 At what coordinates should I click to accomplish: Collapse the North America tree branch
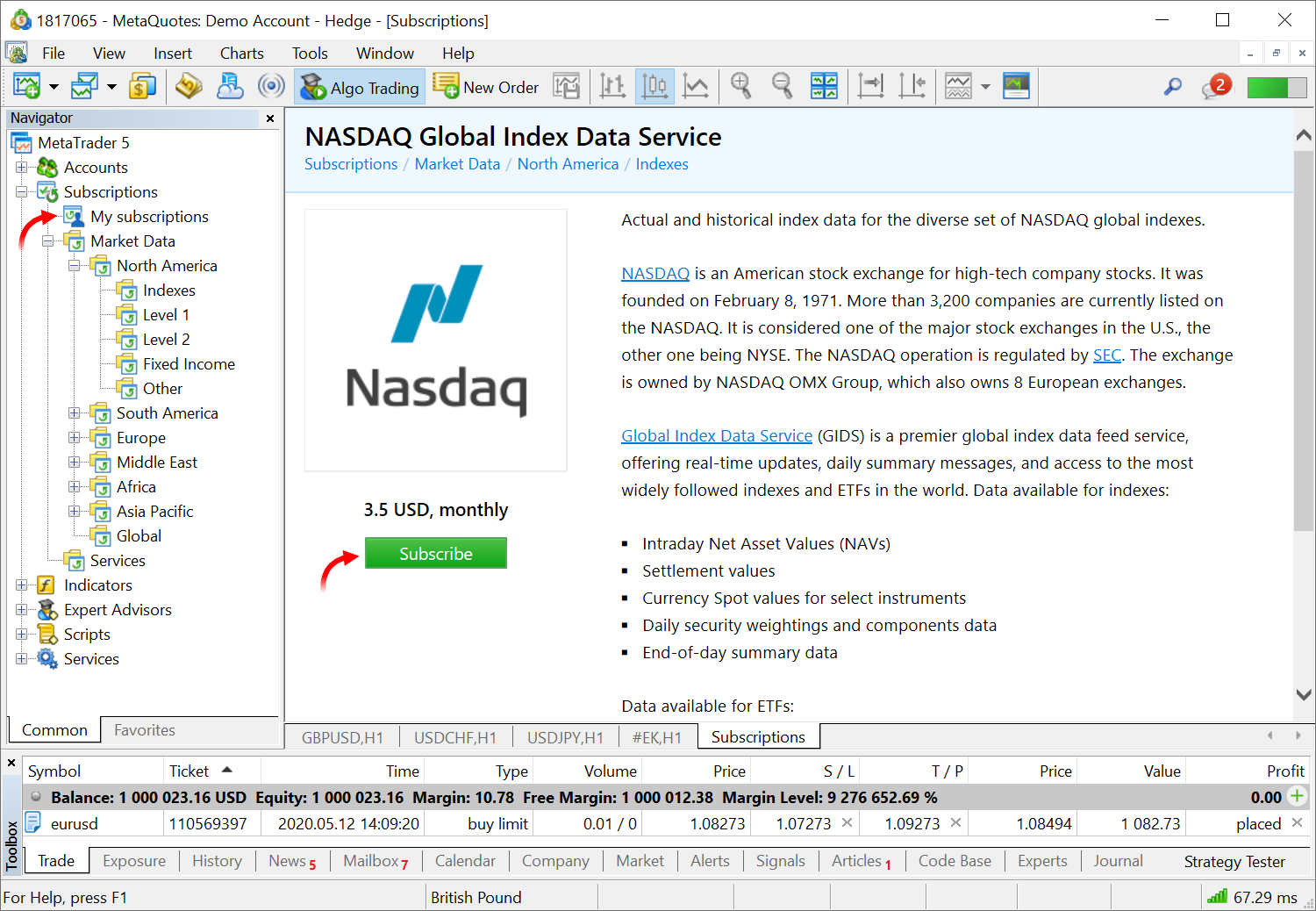click(75, 265)
